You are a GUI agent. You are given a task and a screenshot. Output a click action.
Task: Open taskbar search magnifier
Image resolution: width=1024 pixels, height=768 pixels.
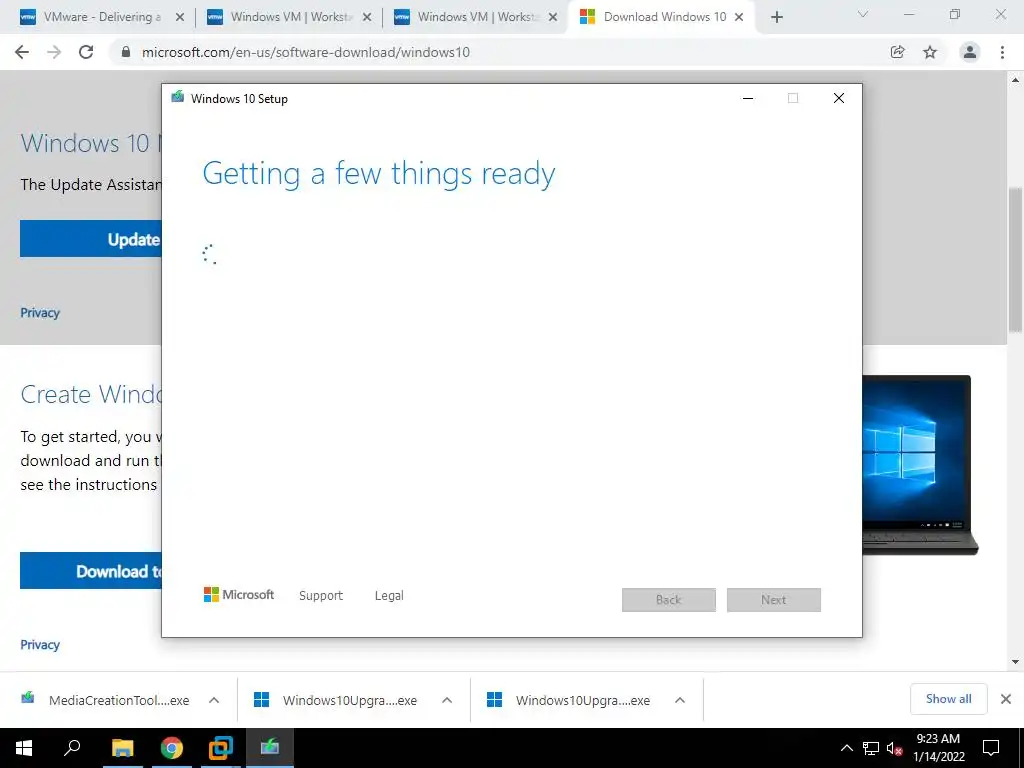tap(72, 748)
